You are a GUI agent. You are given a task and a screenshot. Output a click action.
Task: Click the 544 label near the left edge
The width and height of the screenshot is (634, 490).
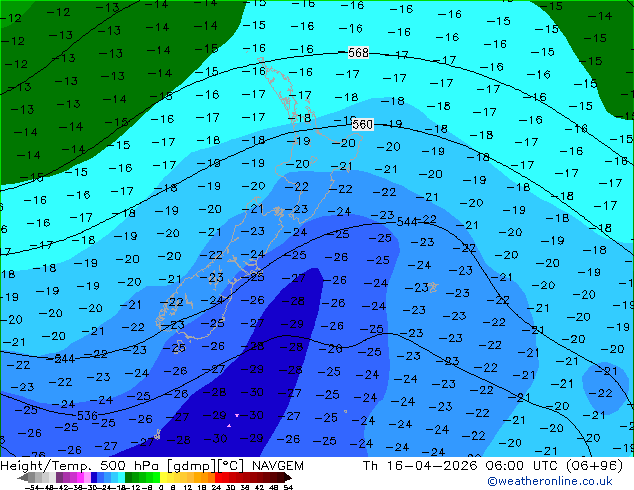coord(64,359)
